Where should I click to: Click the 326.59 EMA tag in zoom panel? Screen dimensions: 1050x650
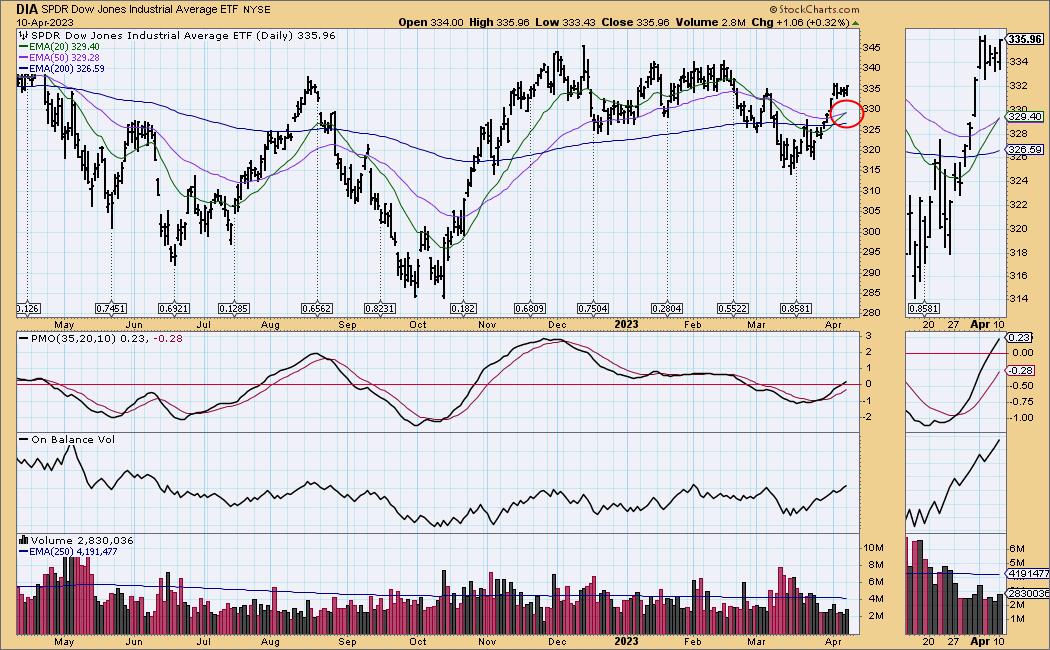(1025, 150)
